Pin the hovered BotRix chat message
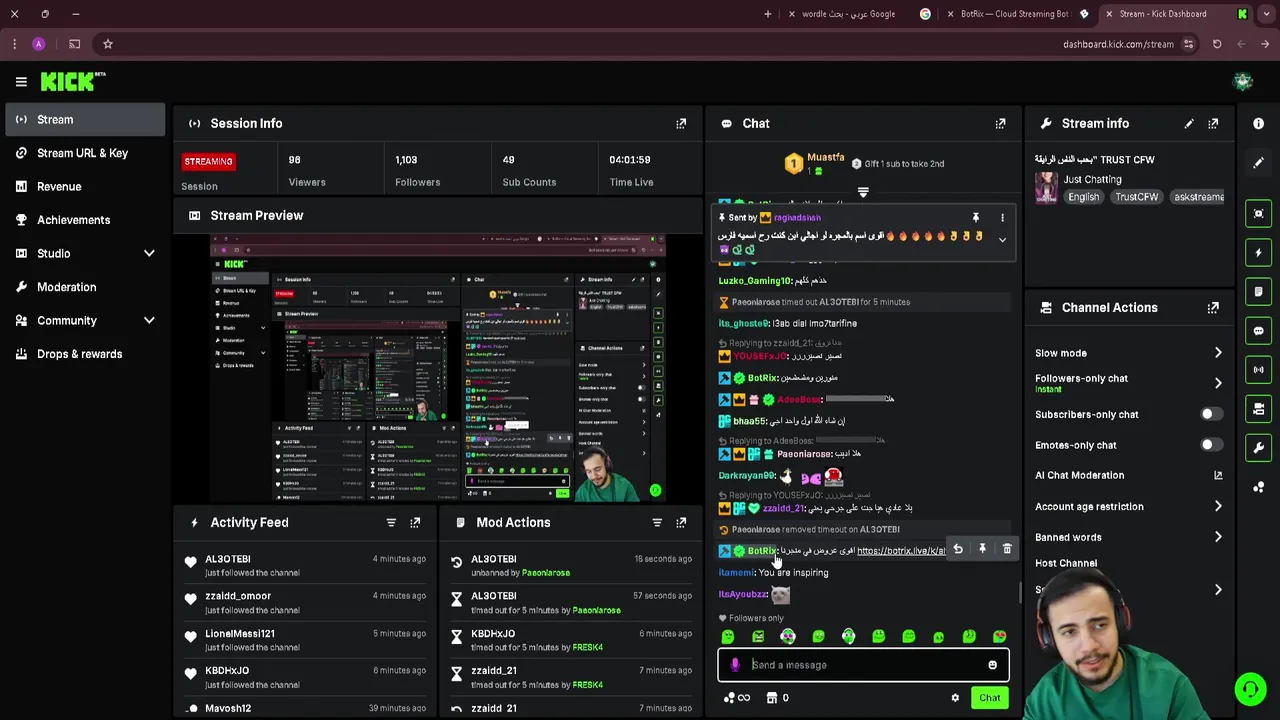Image resolution: width=1280 pixels, height=720 pixels. pyautogui.click(x=982, y=549)
